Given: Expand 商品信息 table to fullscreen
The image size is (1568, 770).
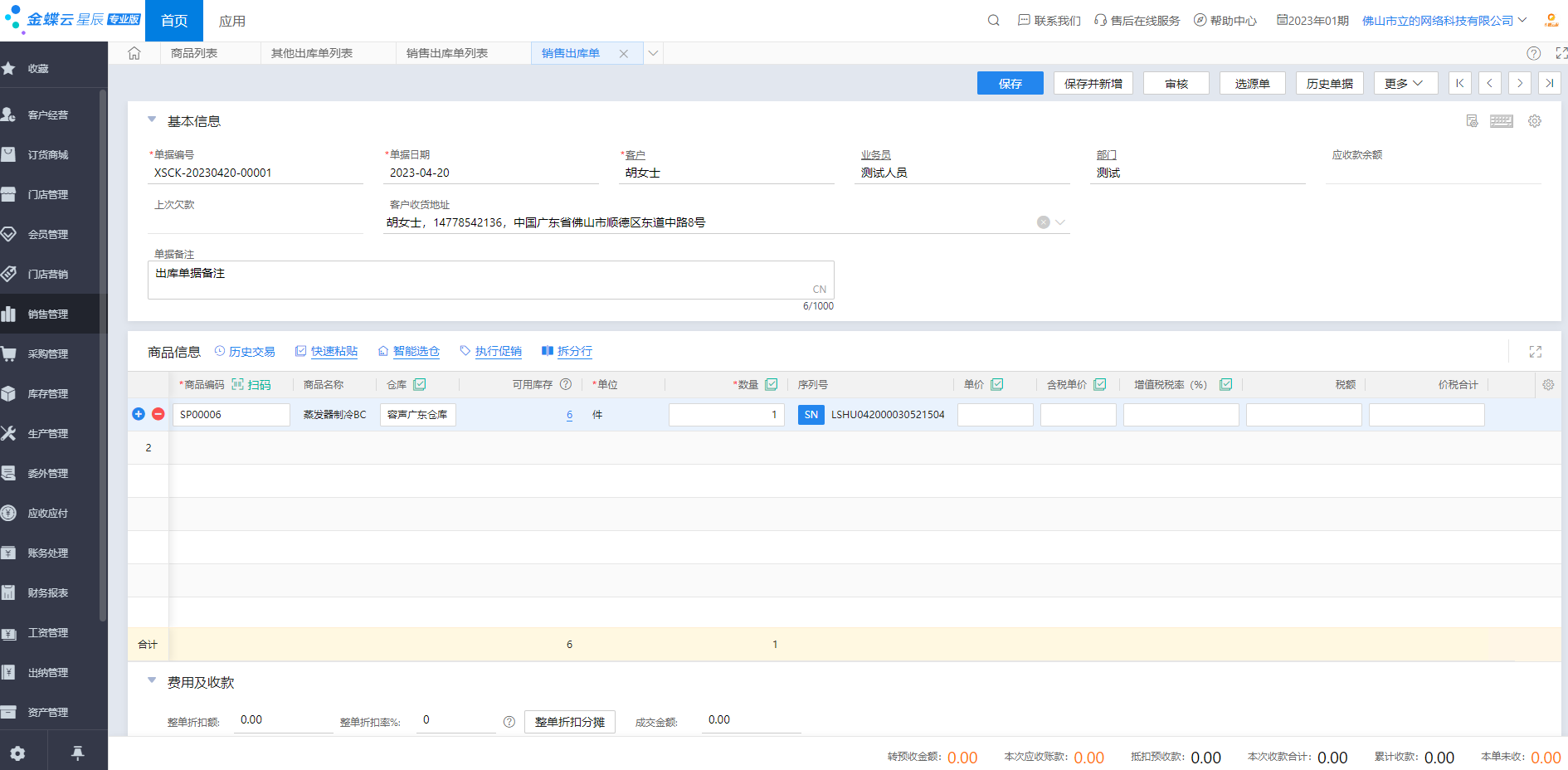Looking at the screenshot, I should coord(1536,352).
